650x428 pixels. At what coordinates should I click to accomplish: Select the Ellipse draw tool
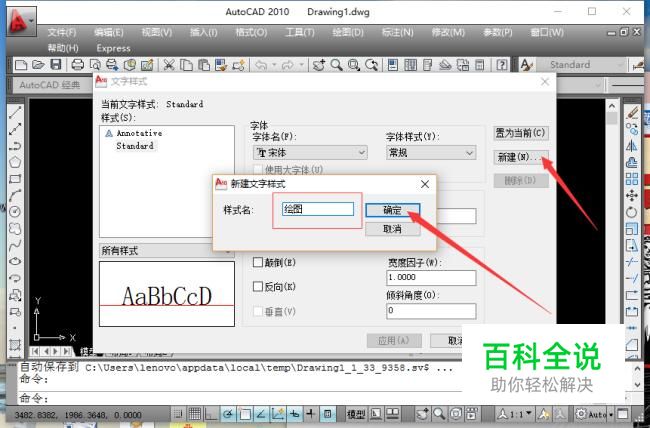[x=15, y=261]
